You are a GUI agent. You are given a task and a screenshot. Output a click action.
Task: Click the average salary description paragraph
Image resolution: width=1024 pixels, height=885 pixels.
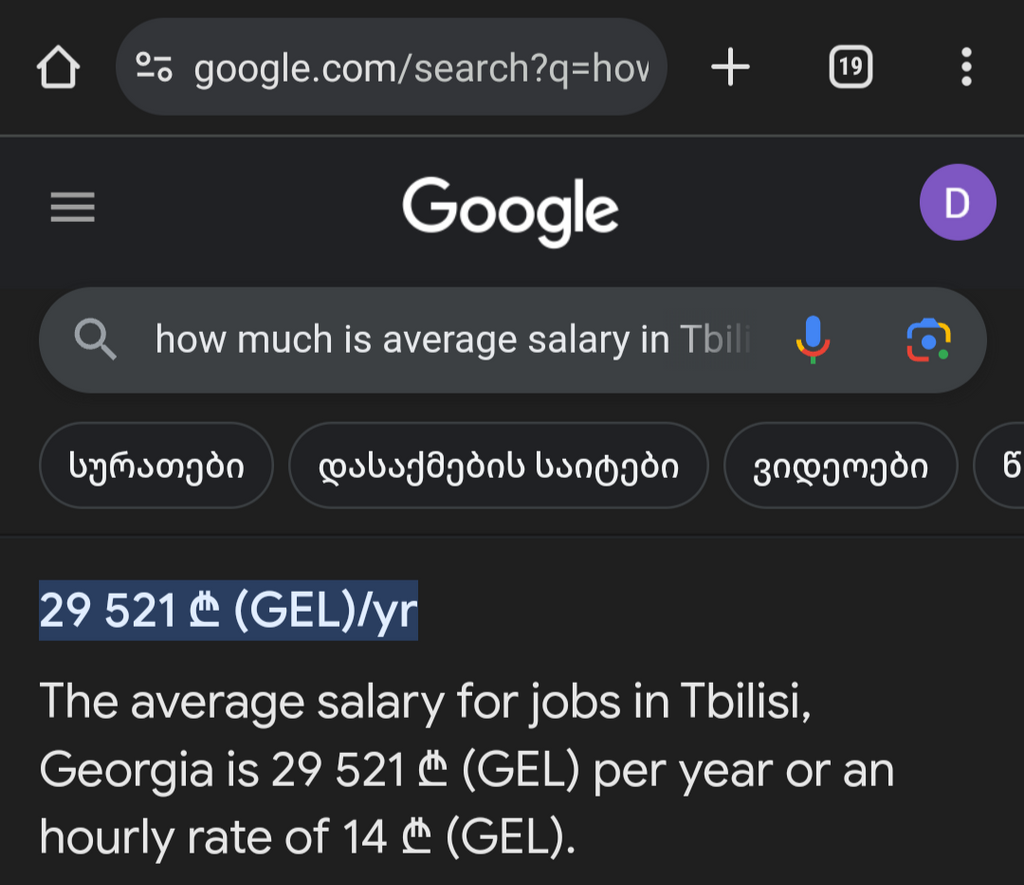click(x=466, y=769)
